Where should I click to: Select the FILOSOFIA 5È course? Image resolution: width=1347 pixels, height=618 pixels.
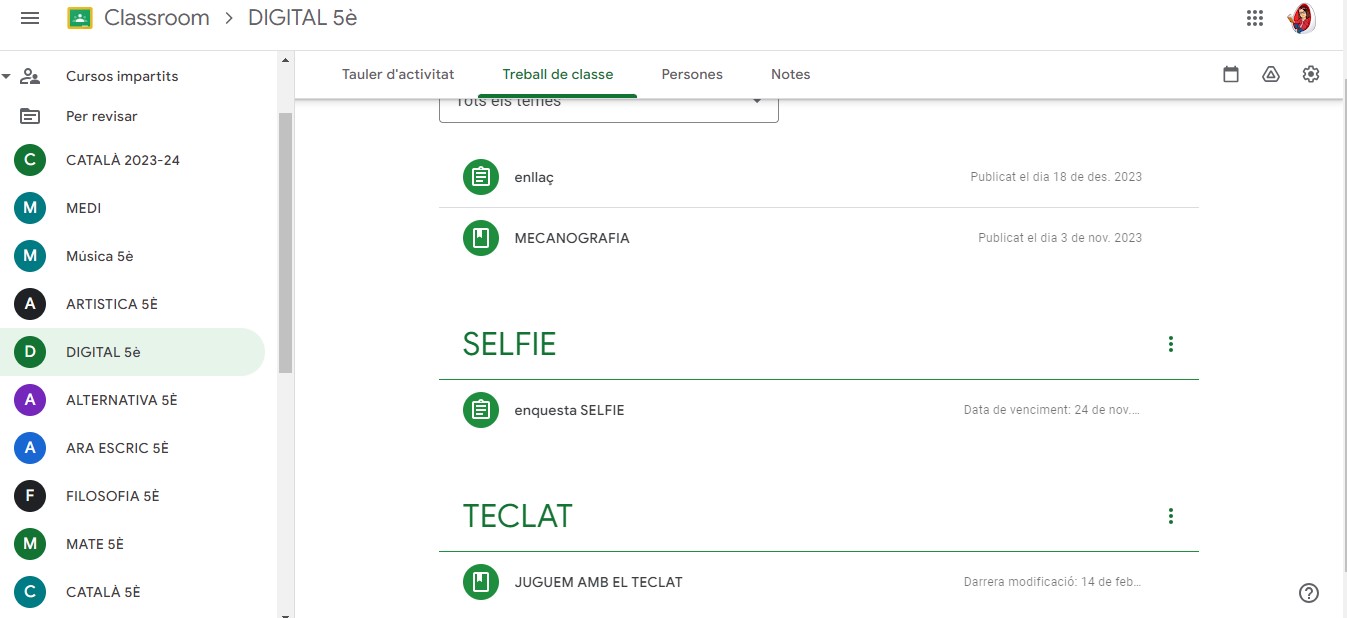(112, 496)
